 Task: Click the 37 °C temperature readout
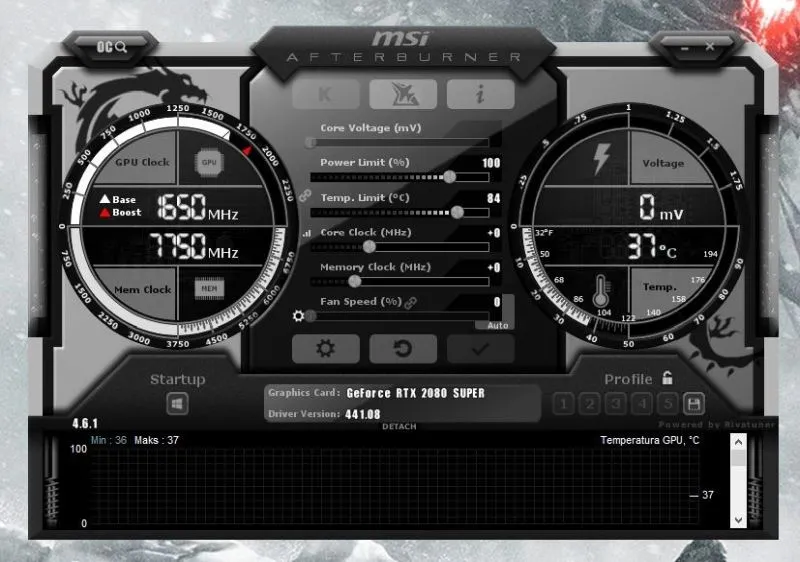click(x=652, y=246)
